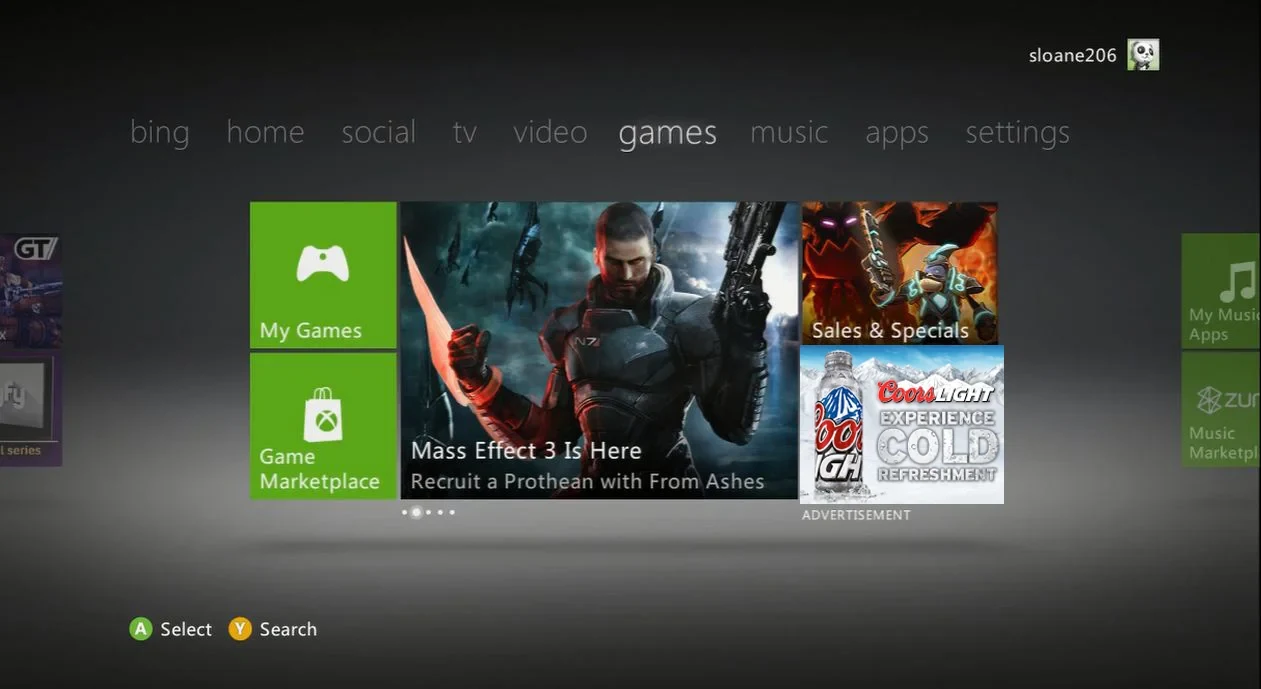Go to the social tab
The image size is (1261, 689).
pos(378,132)
